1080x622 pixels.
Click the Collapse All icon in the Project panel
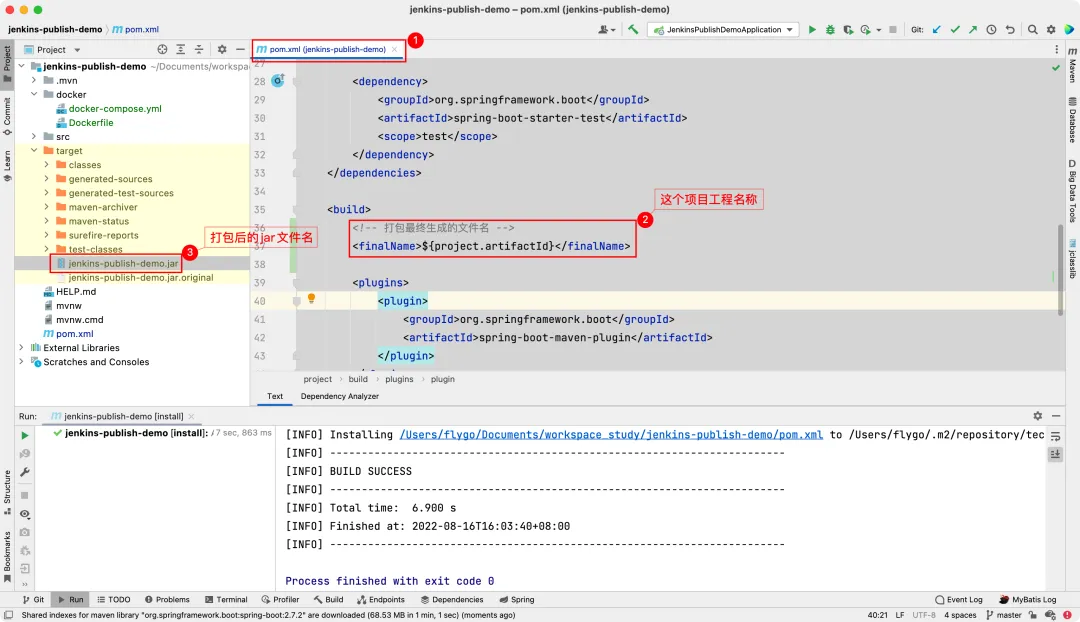199,50
